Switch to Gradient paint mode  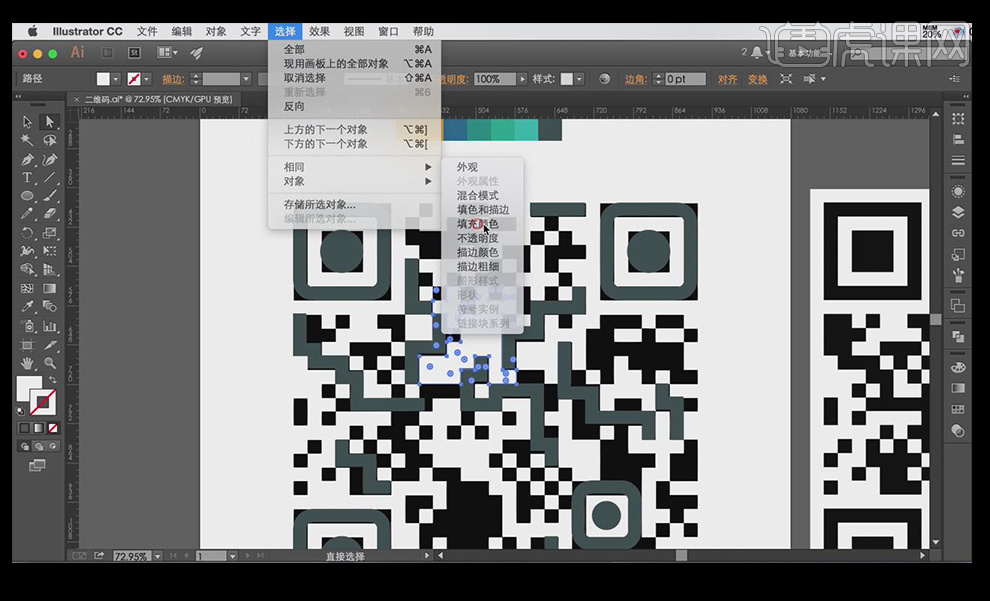pyautogui.click(x=38, y=428)
